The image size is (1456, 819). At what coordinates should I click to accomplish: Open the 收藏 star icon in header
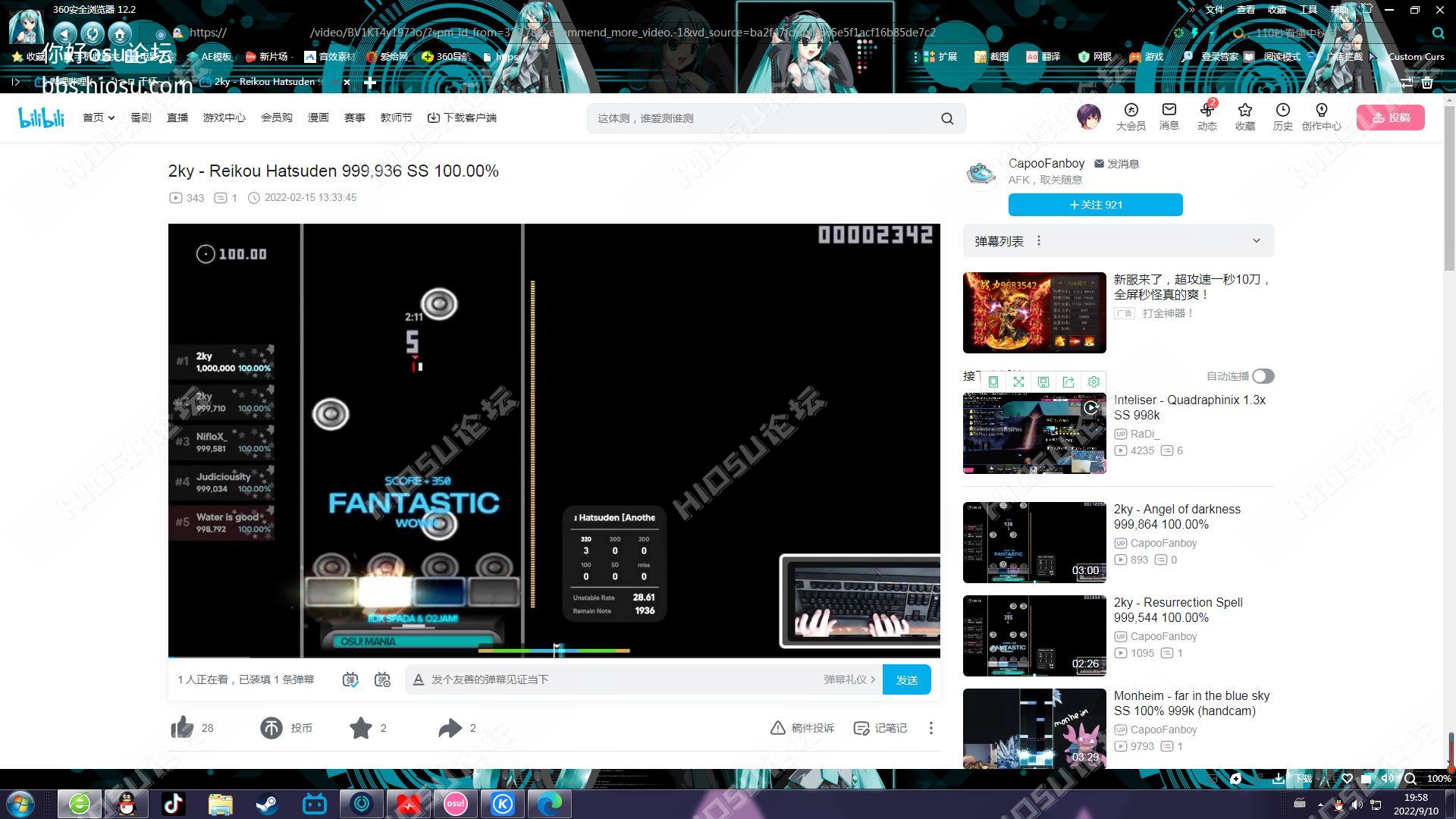1245,117
